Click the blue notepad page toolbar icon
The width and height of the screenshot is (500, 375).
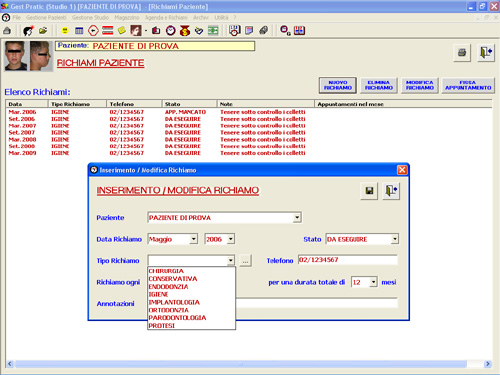[249, 31]
